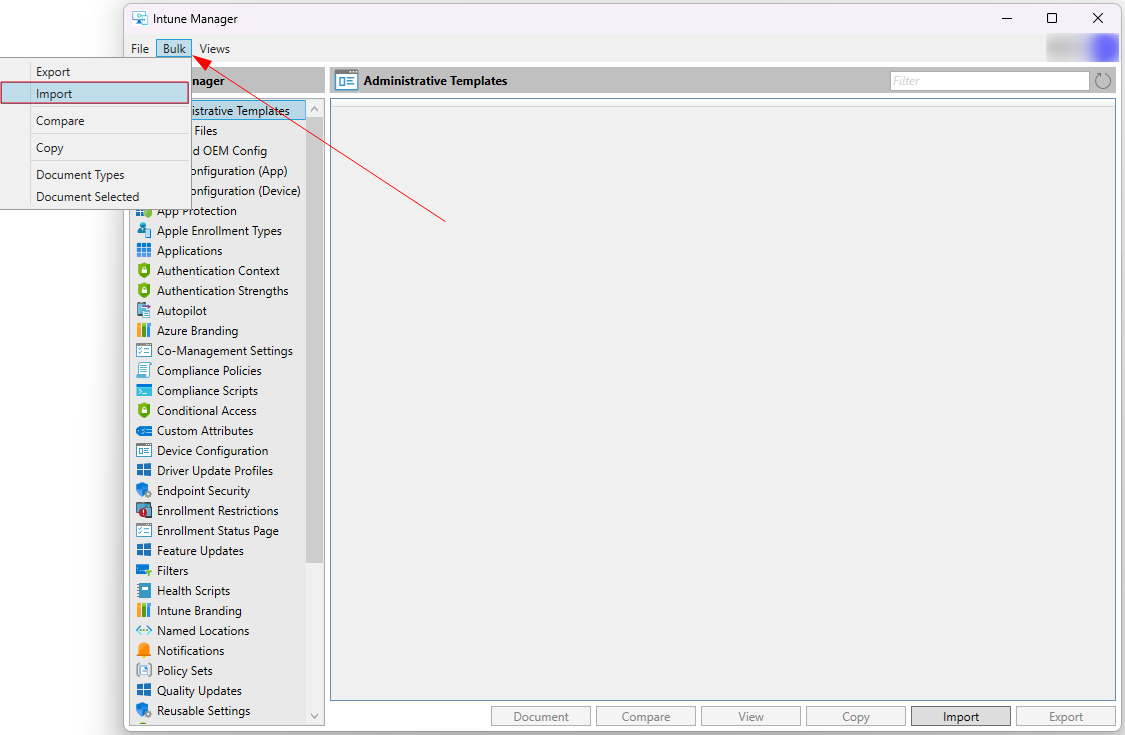Click the Policy Sets icon
The height and width of the screenshot is (735, 1125).
(x=143, y=670)
